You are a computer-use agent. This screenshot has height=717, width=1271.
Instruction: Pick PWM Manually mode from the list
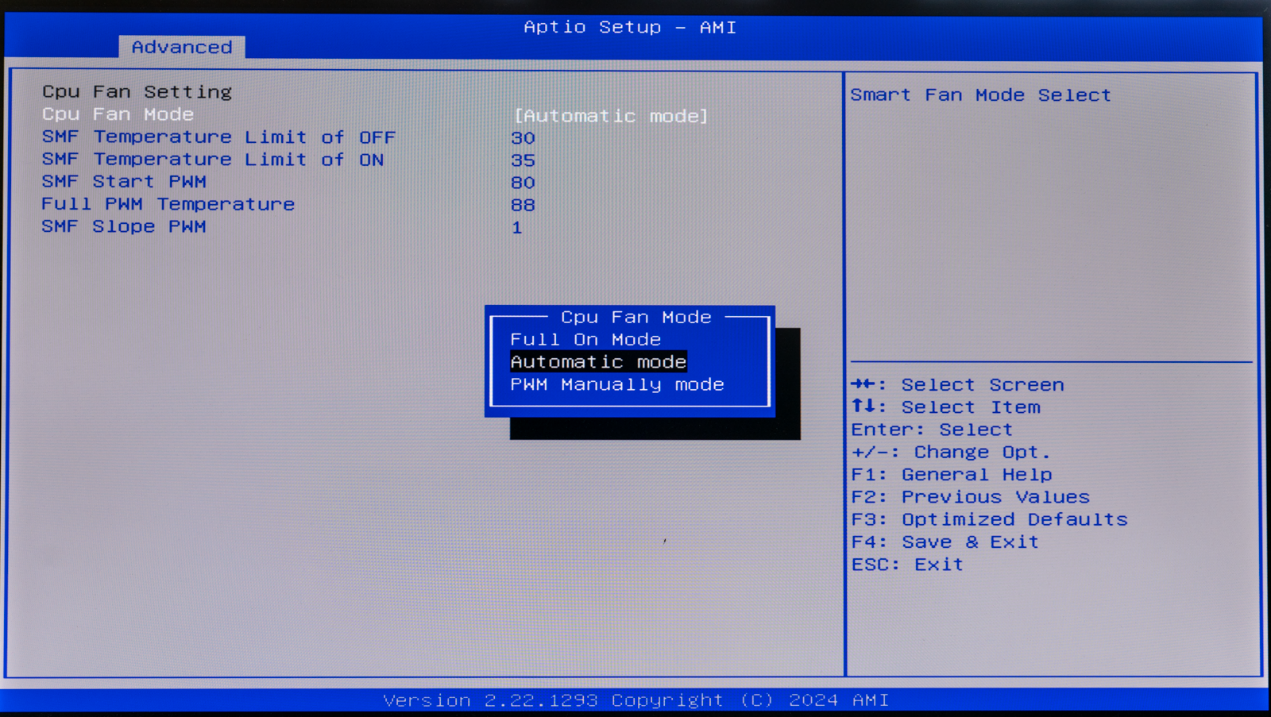click(616, 385)
